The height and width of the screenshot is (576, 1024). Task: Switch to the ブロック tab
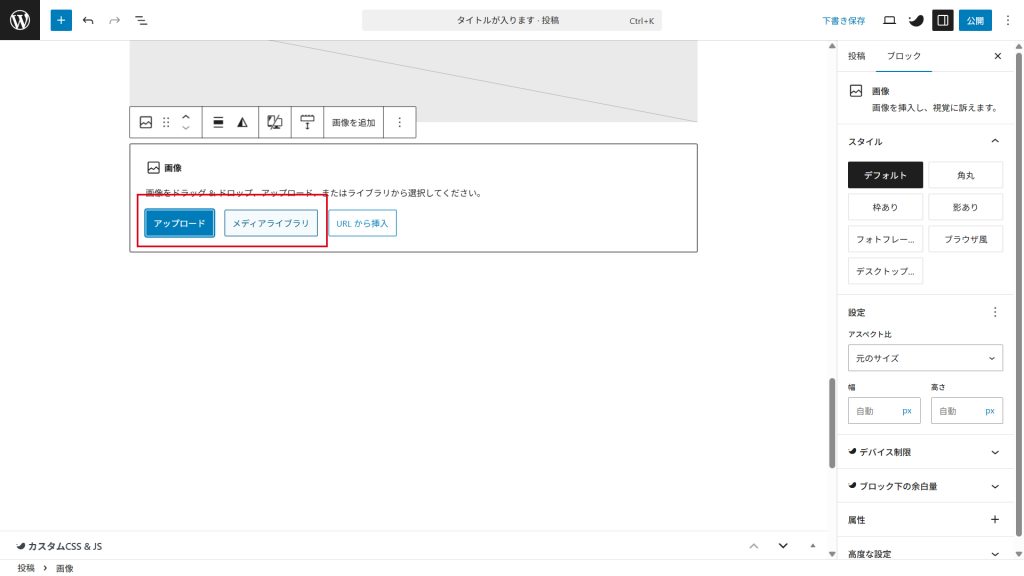pos(902,56)
